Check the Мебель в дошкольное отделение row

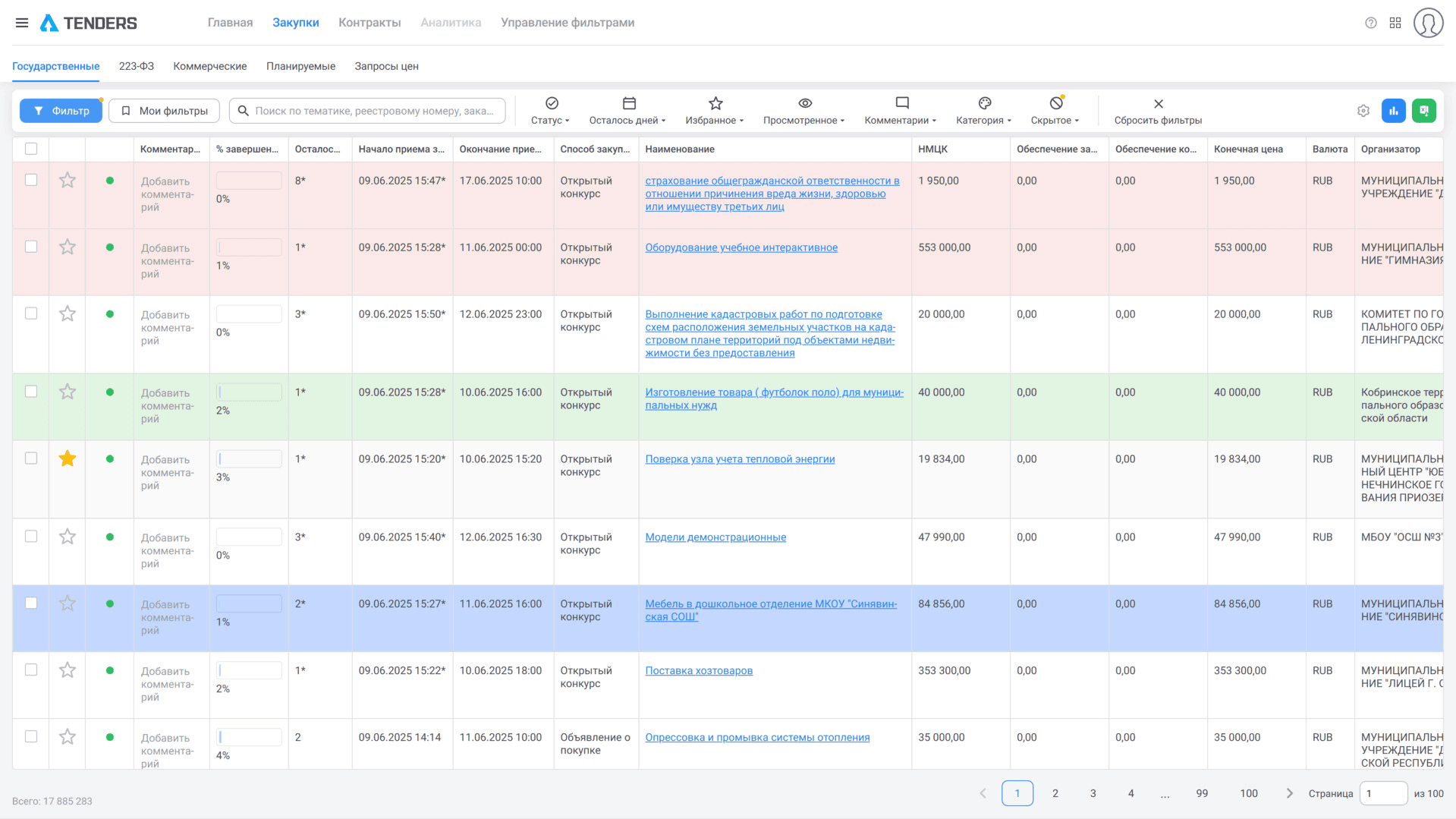pos(31,604)
